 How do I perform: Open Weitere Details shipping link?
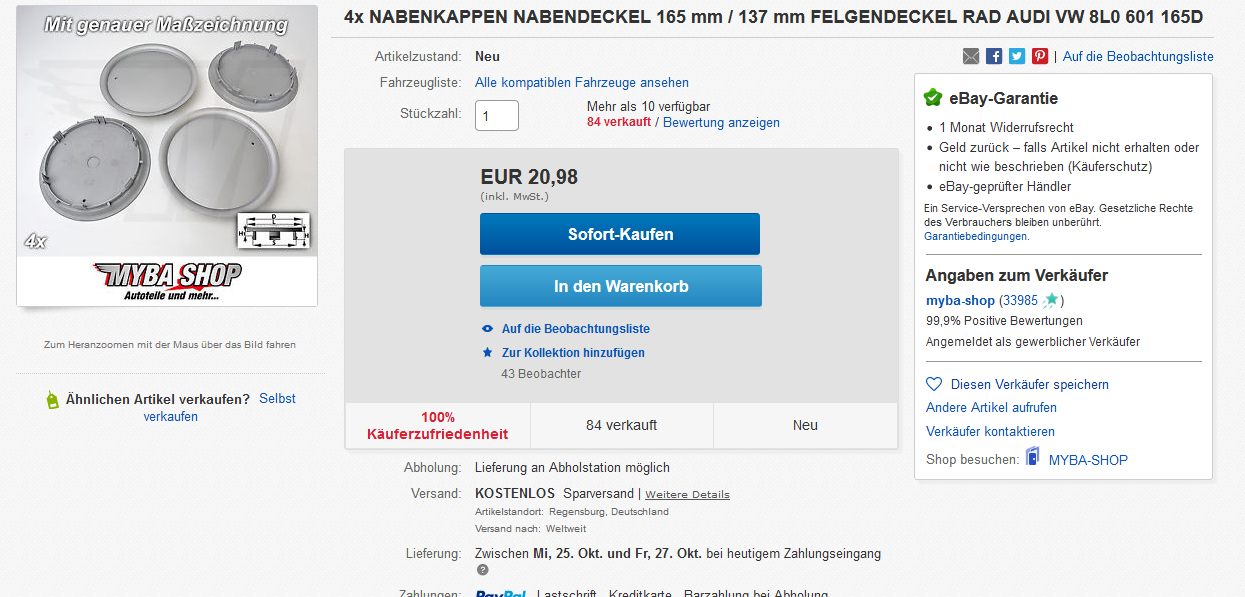pyautogui.click(x=687, y=494)
